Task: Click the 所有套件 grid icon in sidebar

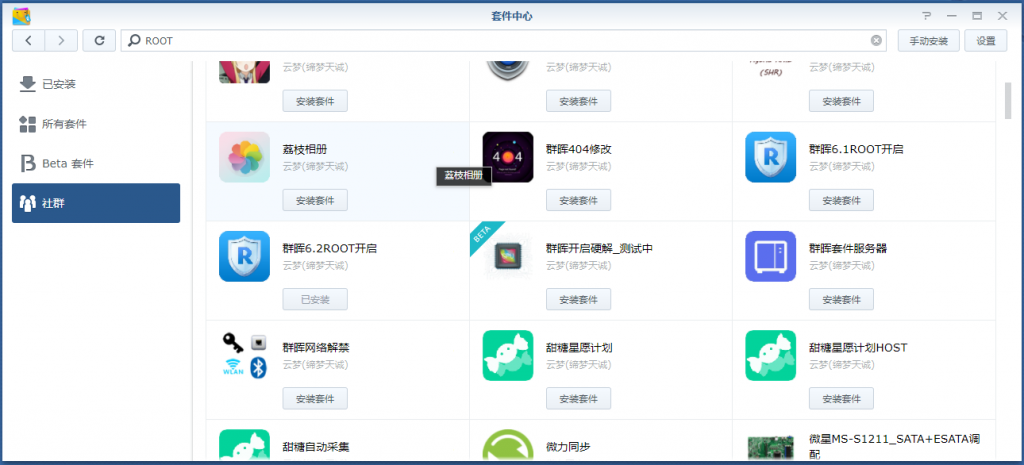Action: point(27,124)
